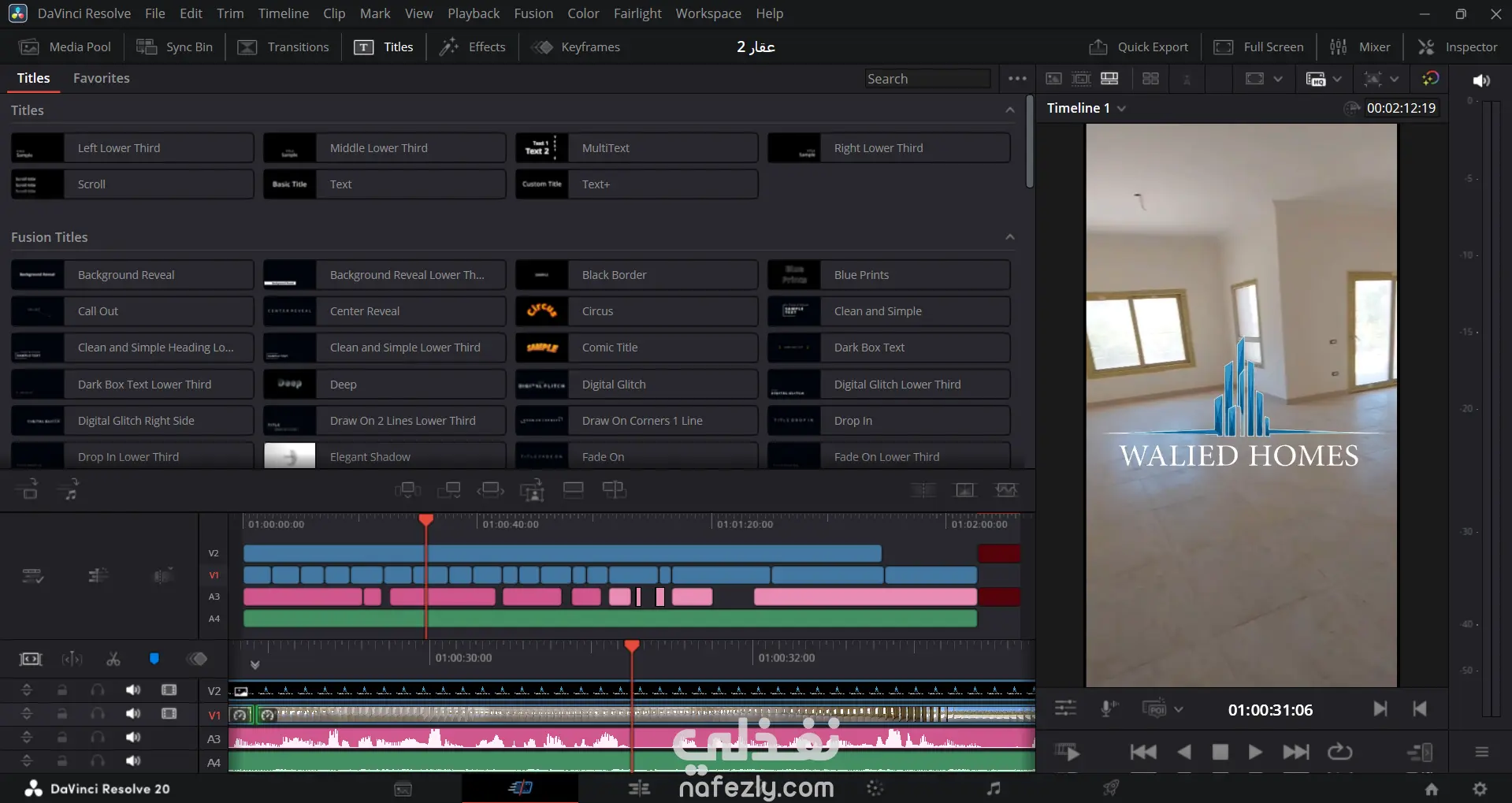The height and width of the screenshot is (803, 1512).
Task: Open the Sync Bin panel
Action: (x=174, y=47)
